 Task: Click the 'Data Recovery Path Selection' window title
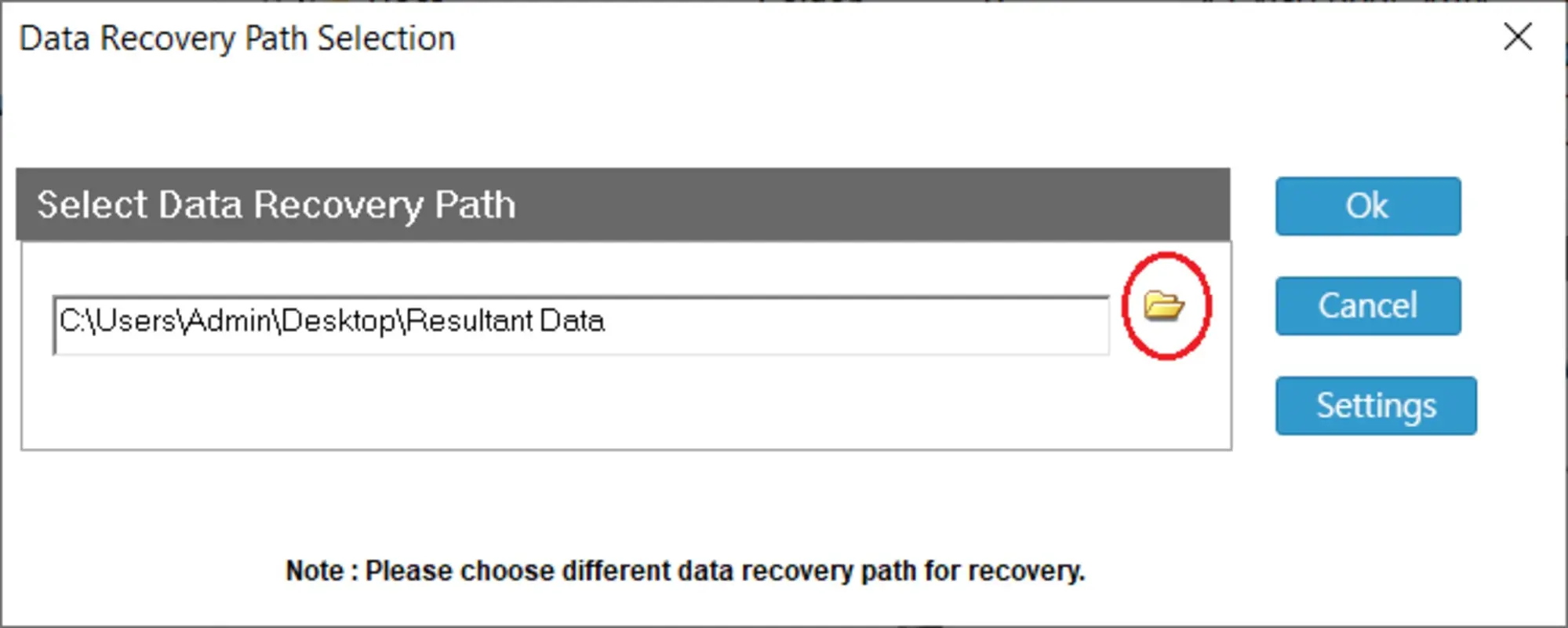pyautogui.click(x=237, y=38)
